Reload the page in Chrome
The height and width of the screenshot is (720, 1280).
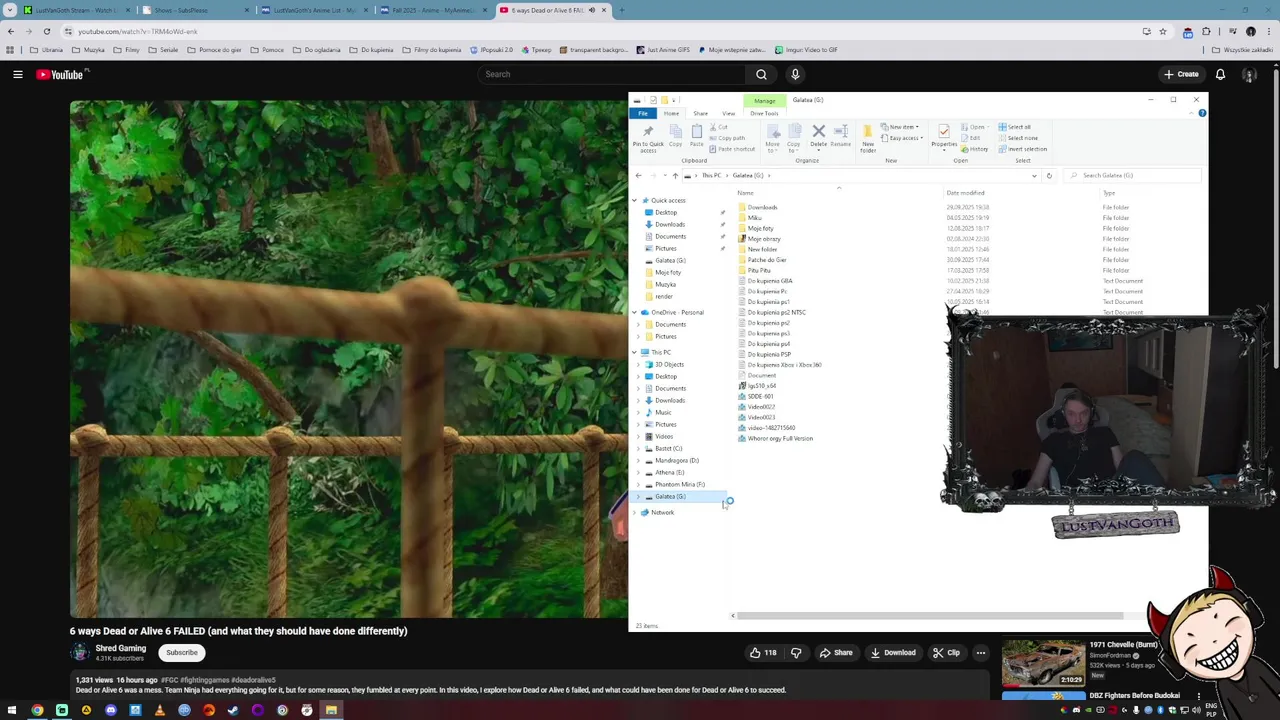pyautogui.click(x=46, y=31)
